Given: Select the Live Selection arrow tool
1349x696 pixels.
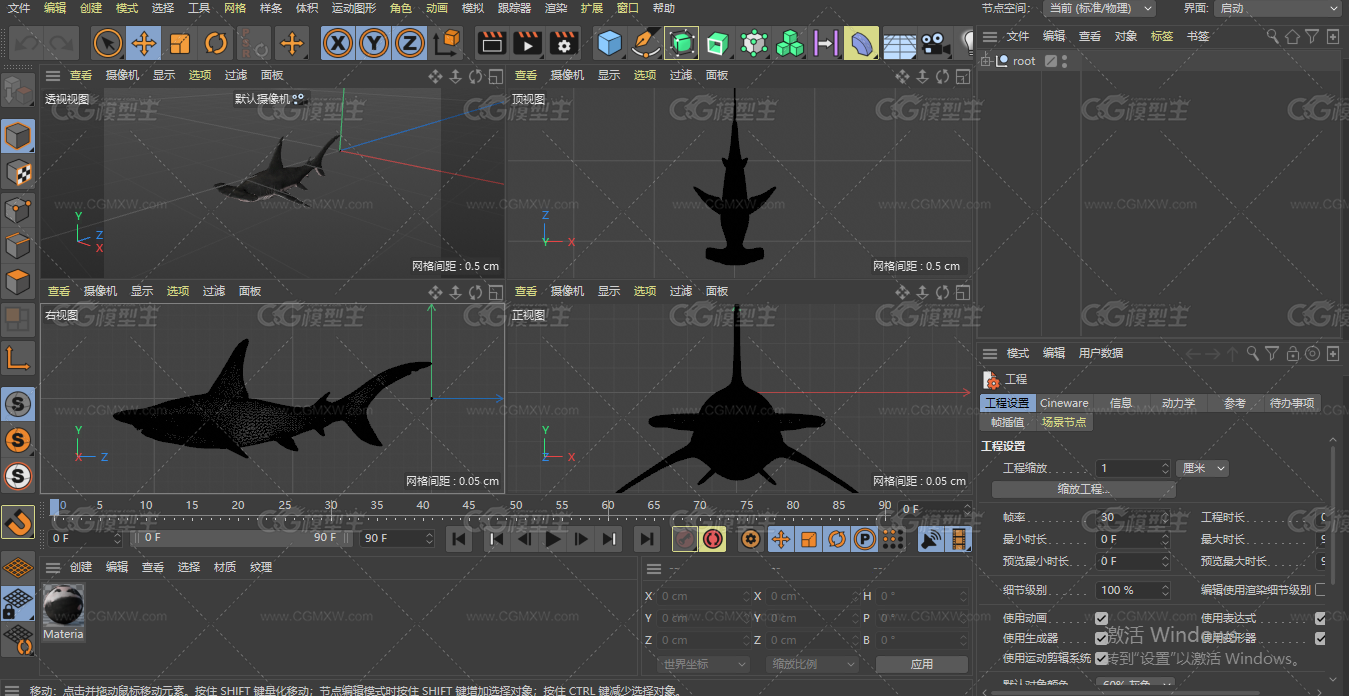Looking at the screenshot, I should tap(108, 43).
